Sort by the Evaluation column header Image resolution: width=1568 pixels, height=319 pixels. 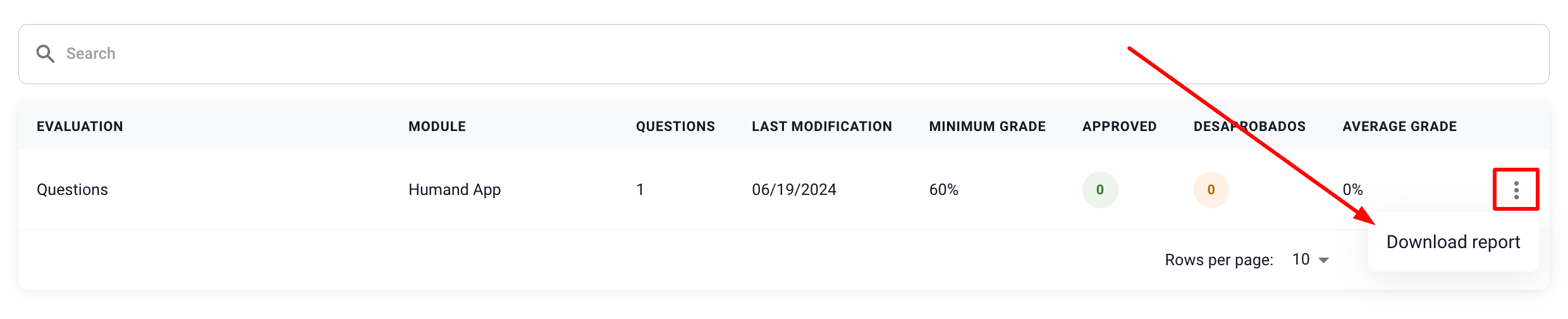pos(80,127)
